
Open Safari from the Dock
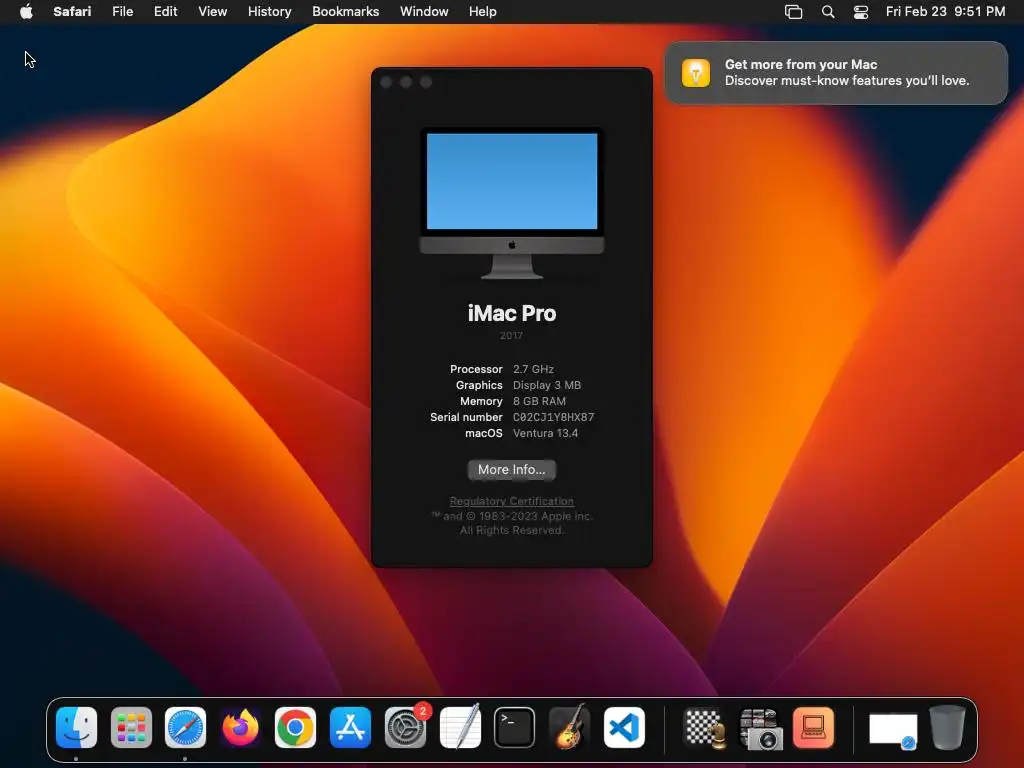pyautogui.click(x=185, y=728)
